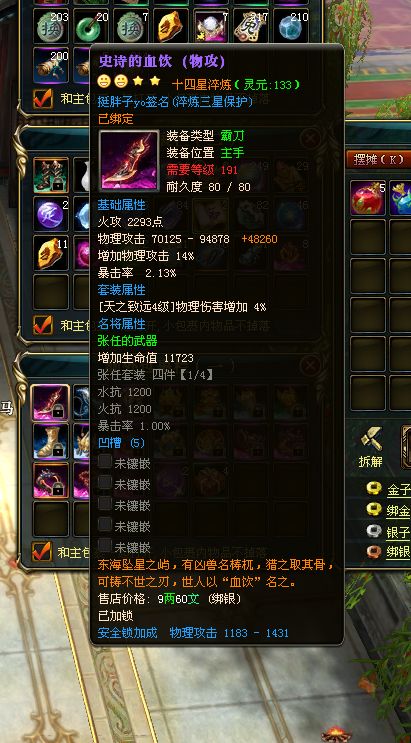Toggle the middle 和主包 checkbox

point(43,325)
